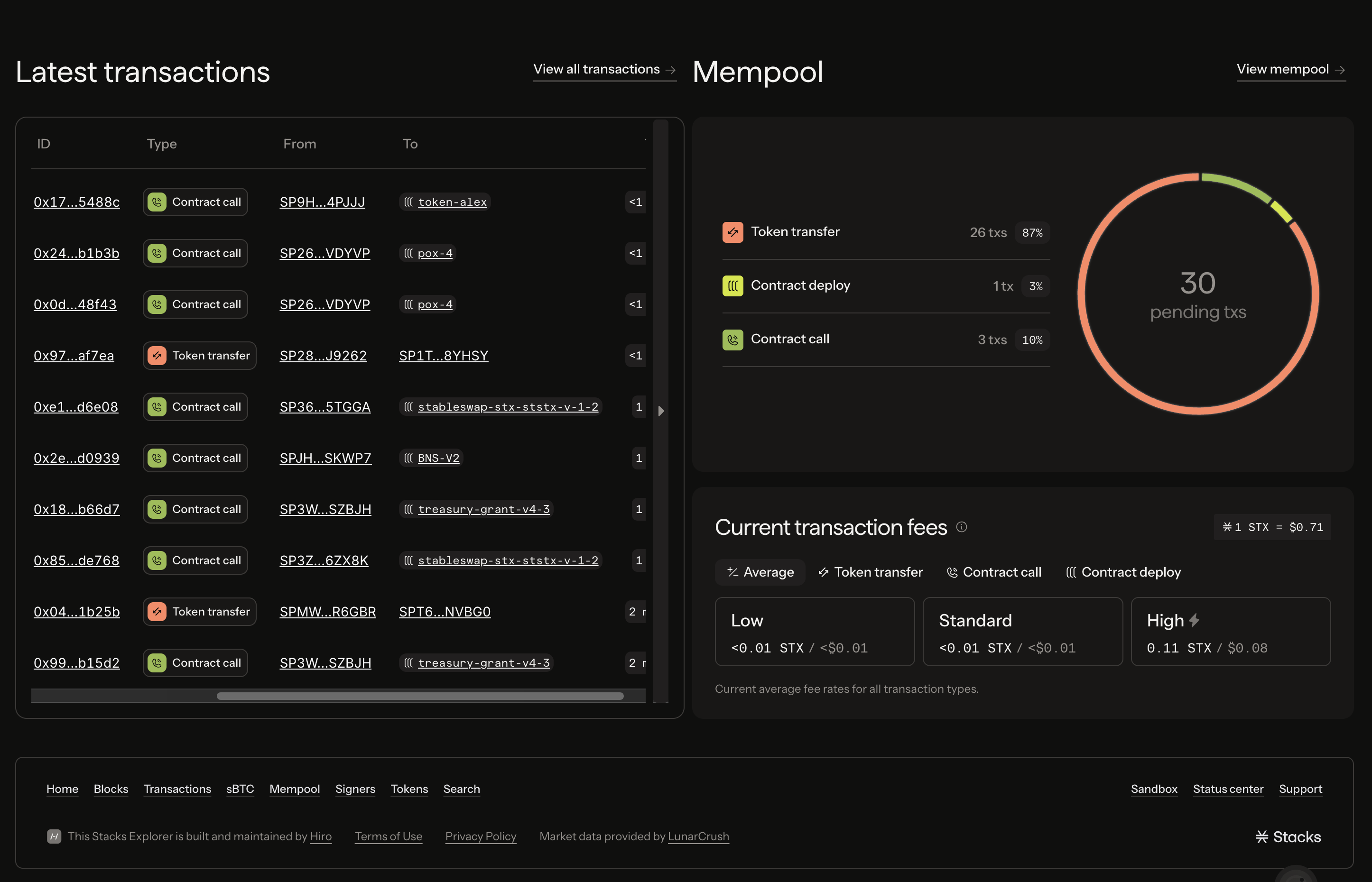Click the lightning bolt icon next to High
Image resolution: width=1372 pixels, height=882 pixels.
click(x=1195, y=620)
